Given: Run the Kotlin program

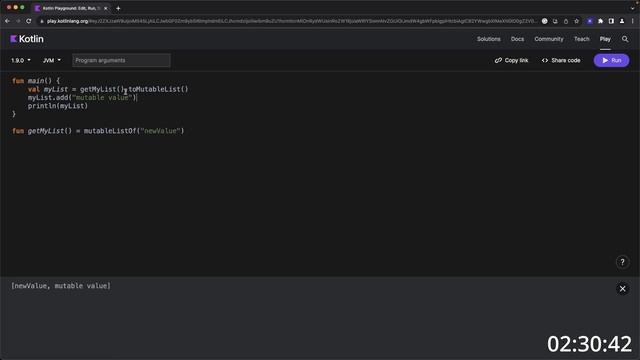Looking at the screenshot, I should 611,60.
